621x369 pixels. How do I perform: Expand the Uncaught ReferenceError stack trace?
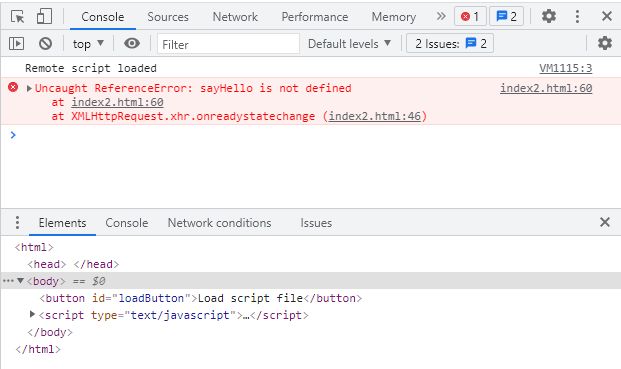(x=29, y=88)
